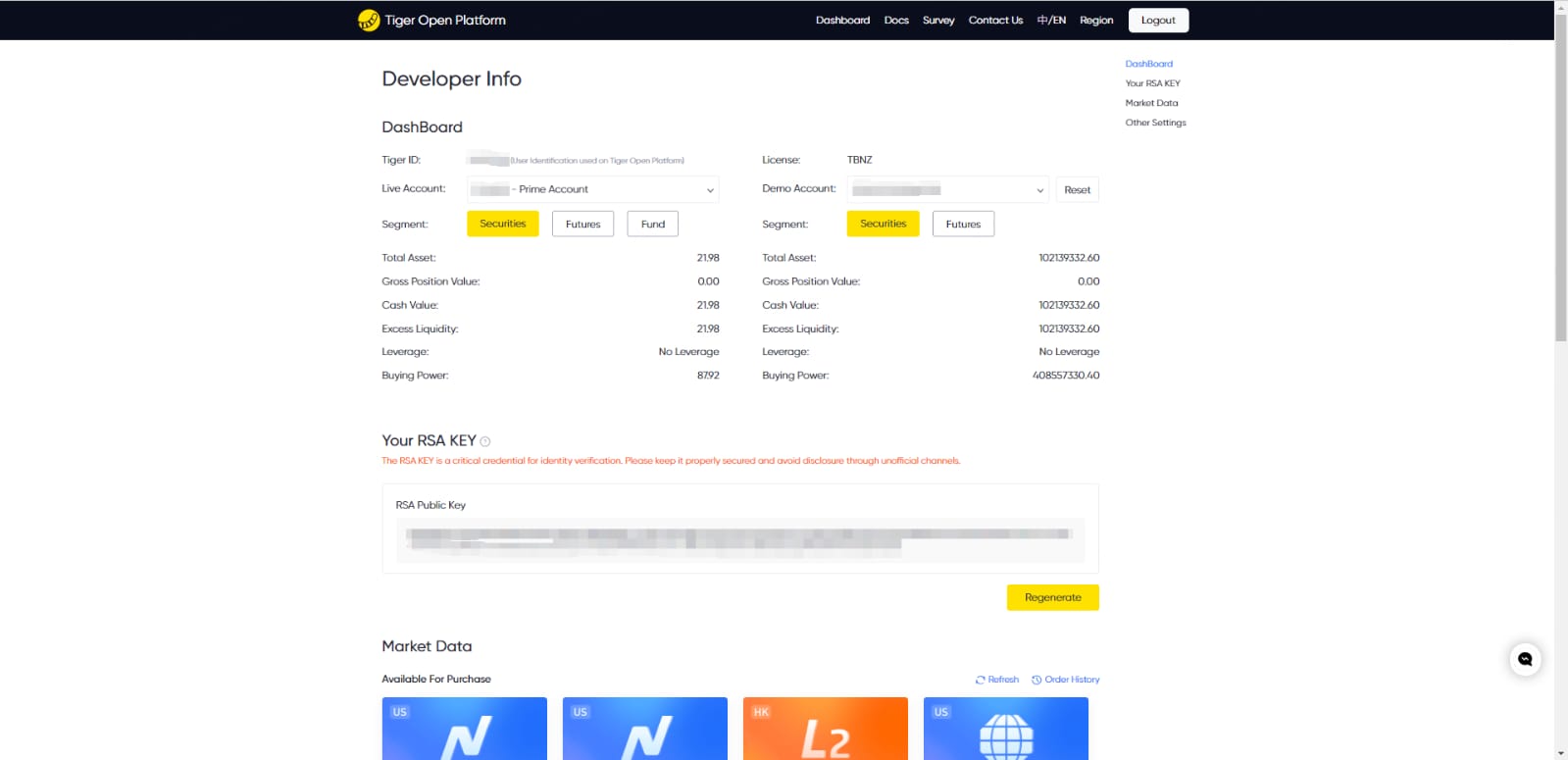Click live Buying Power value 87.92
The image size is (1568, 760).
708,376
